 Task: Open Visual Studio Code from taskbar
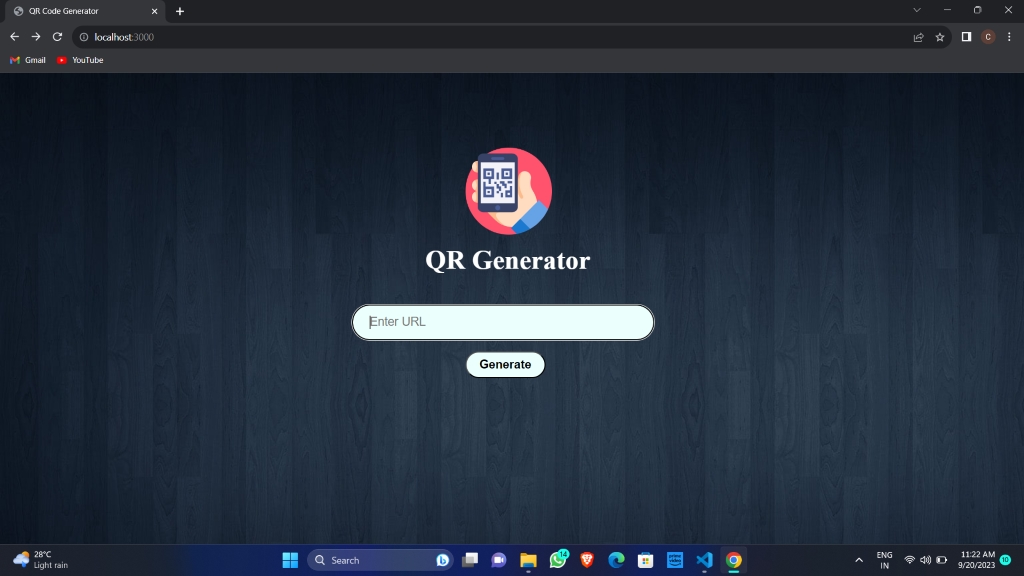click(x=705, y=560)
